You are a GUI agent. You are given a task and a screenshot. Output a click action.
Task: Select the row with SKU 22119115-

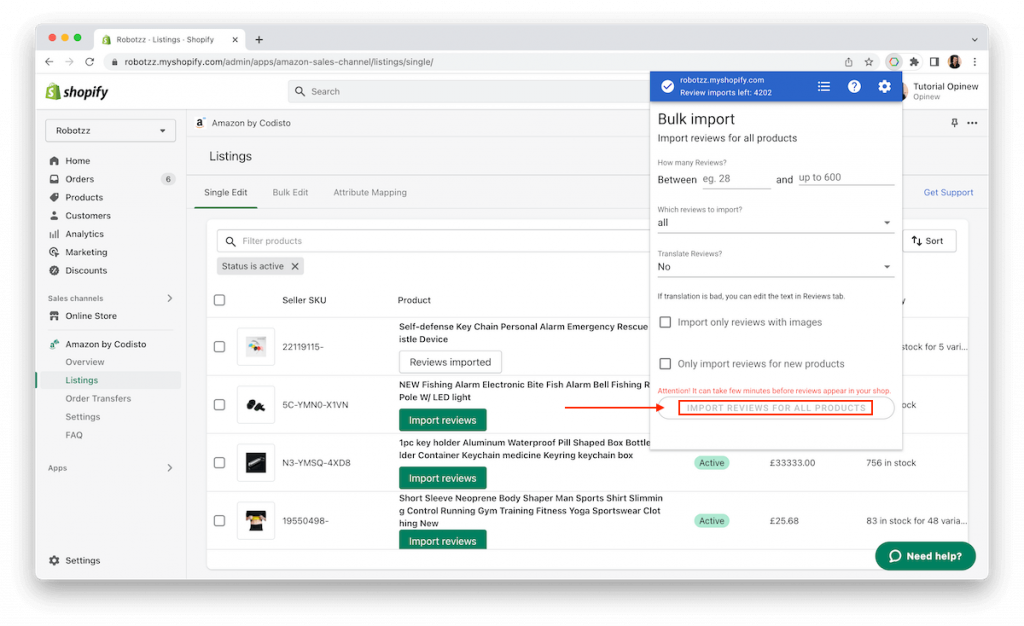pos(219,347)
